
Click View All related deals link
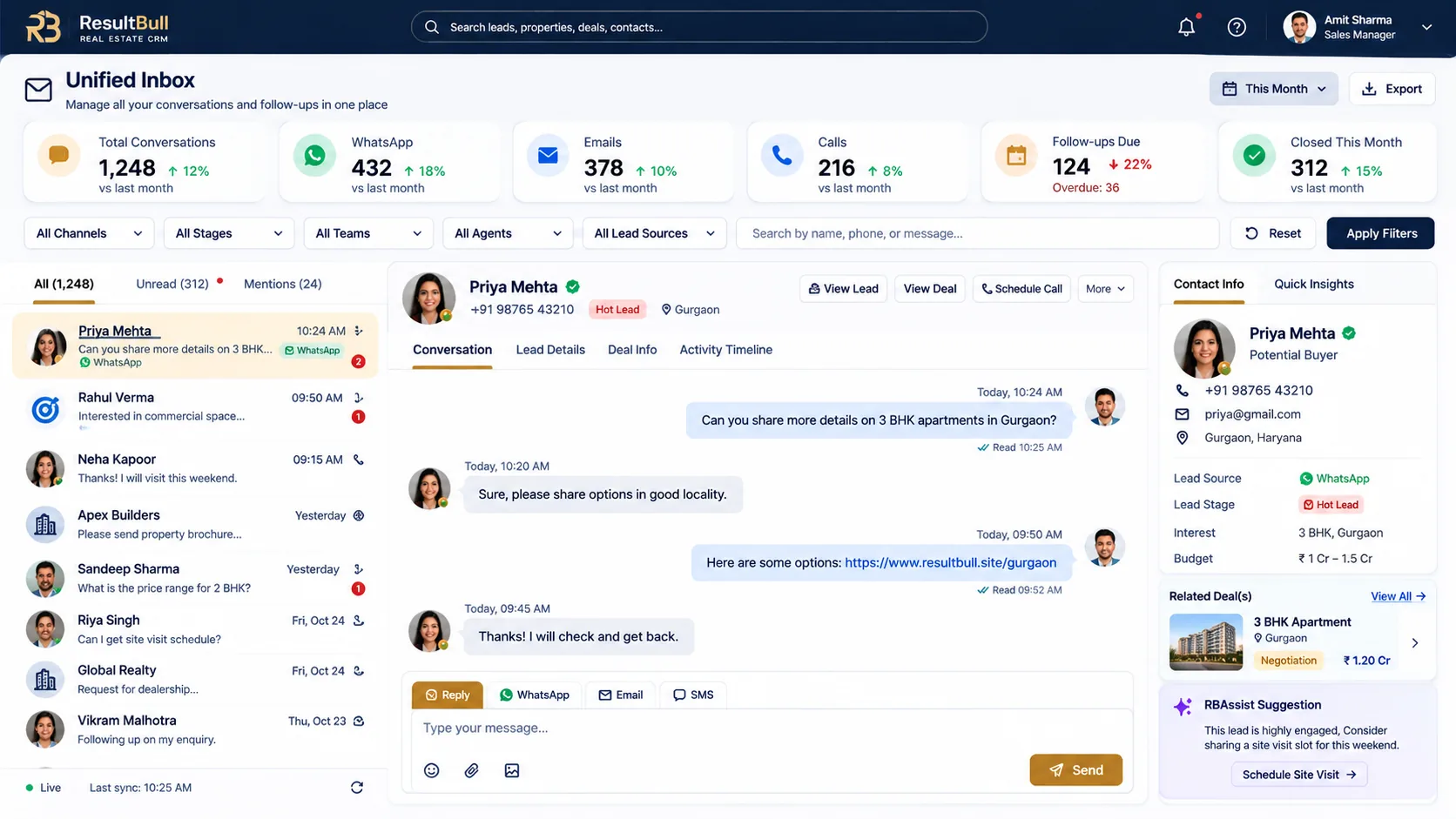tap(1398, 596)
